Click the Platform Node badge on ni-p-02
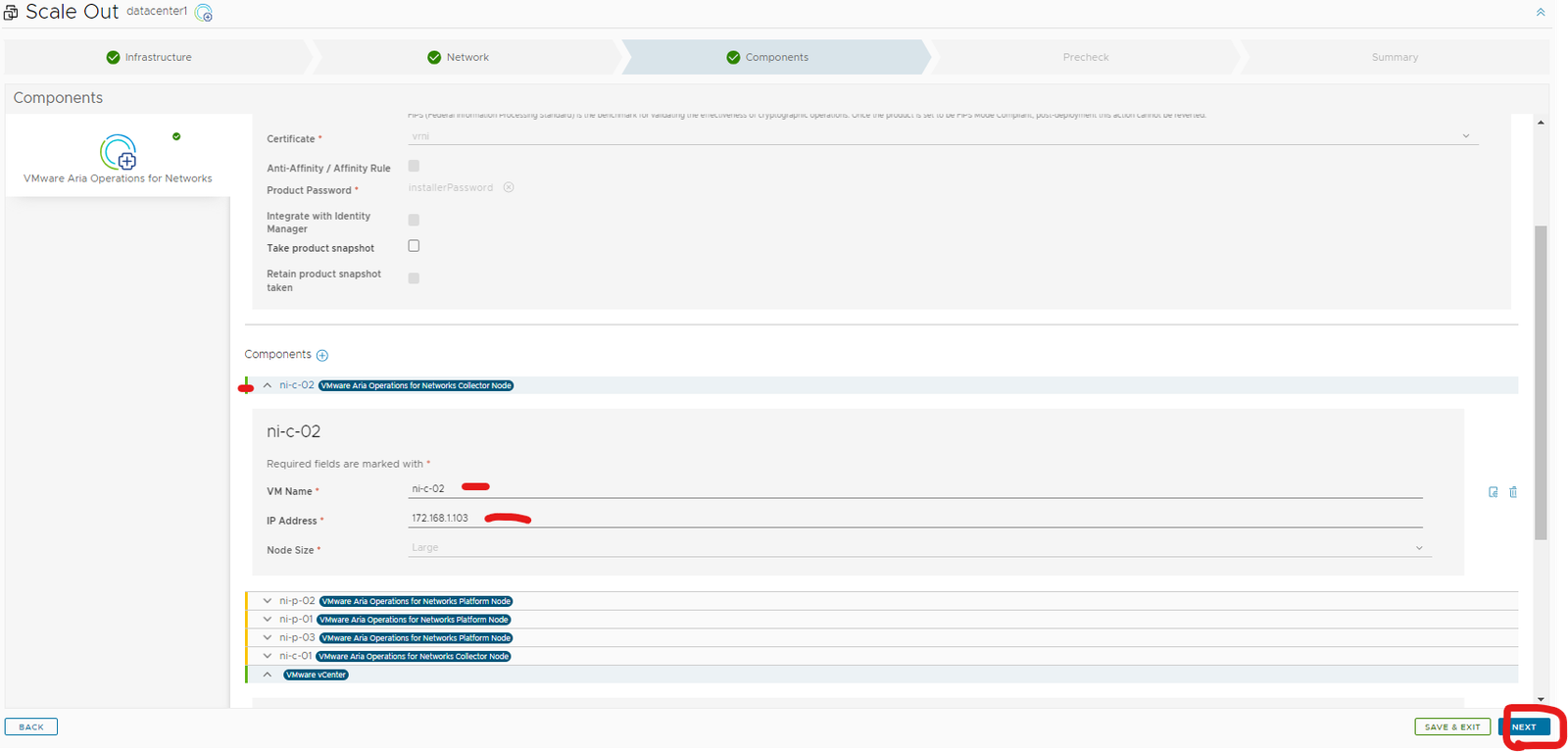This screenshot has width=1568, height=752. point(416,601)
